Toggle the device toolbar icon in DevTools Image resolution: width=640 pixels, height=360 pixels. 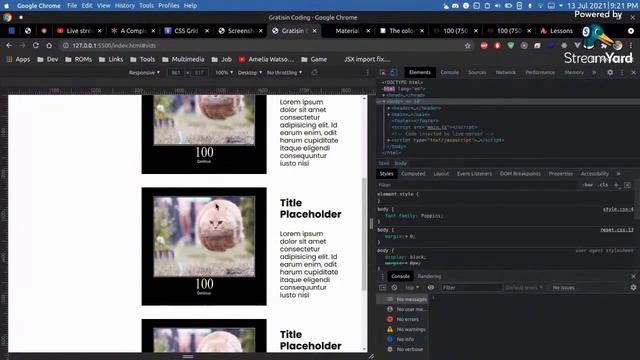393,72
